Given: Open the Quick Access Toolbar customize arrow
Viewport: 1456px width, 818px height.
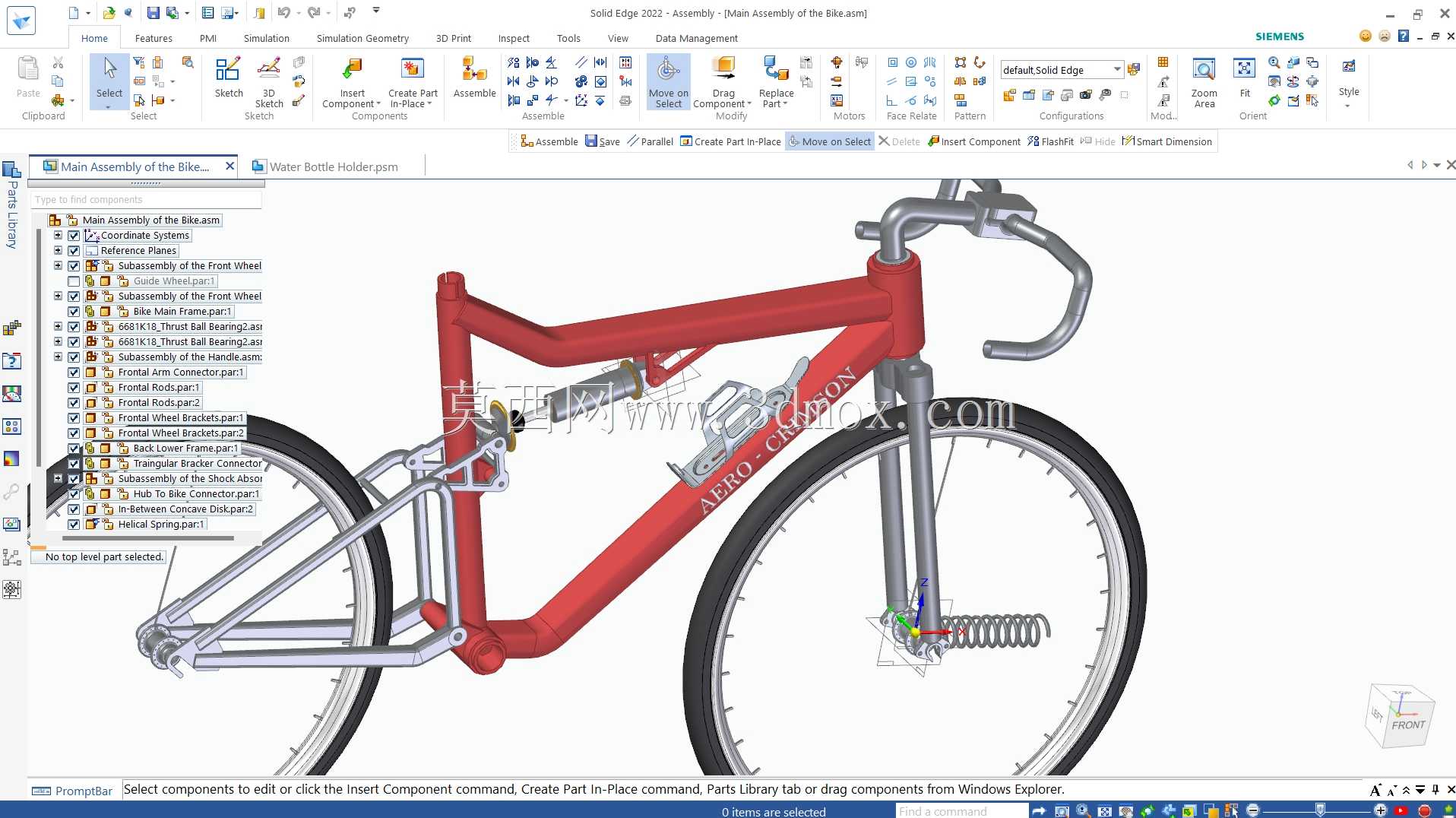Looking at the screenshot, I should pos(376,11).
